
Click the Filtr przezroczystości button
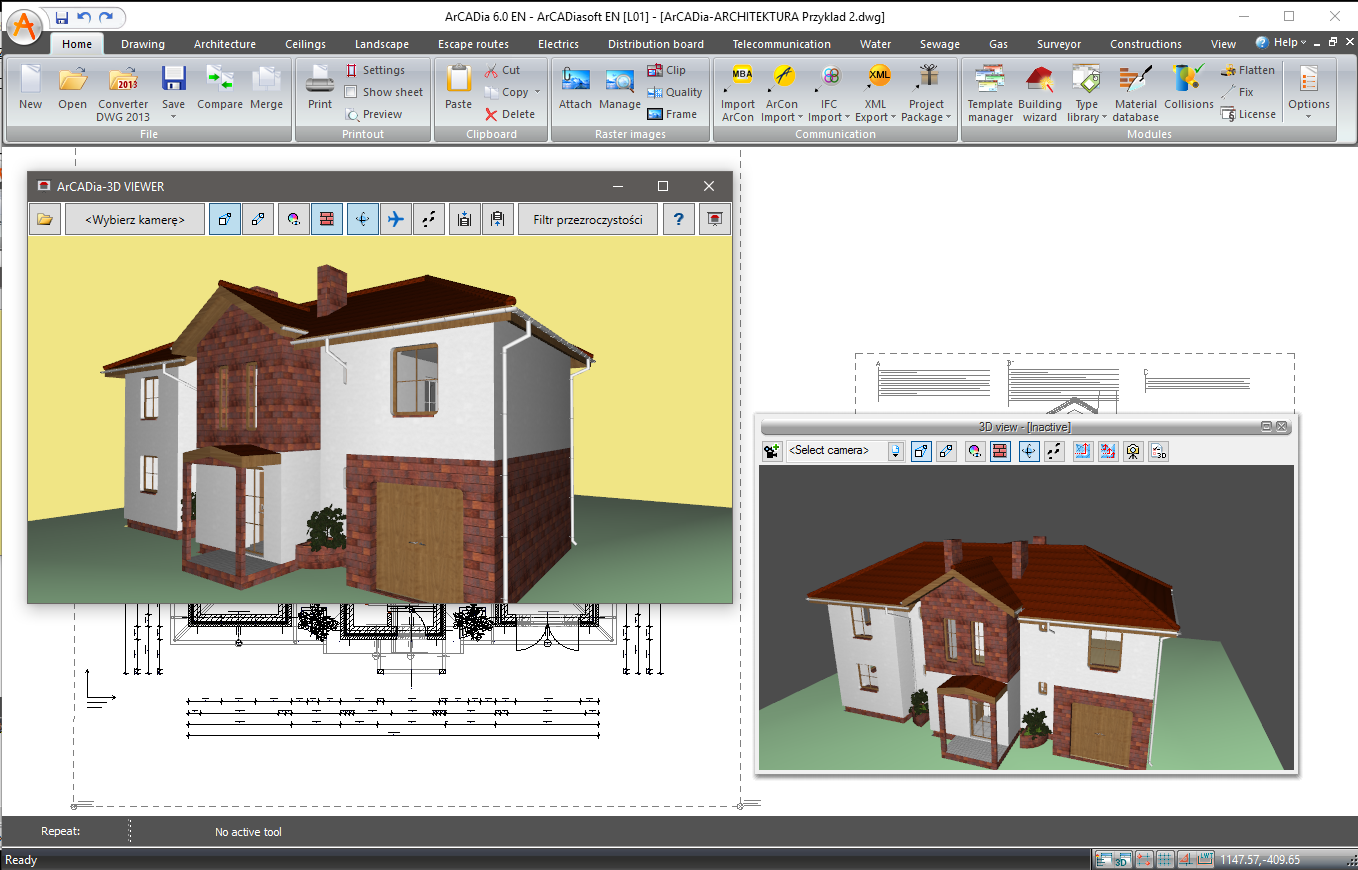pyautogui.click(x=587, y=220)
